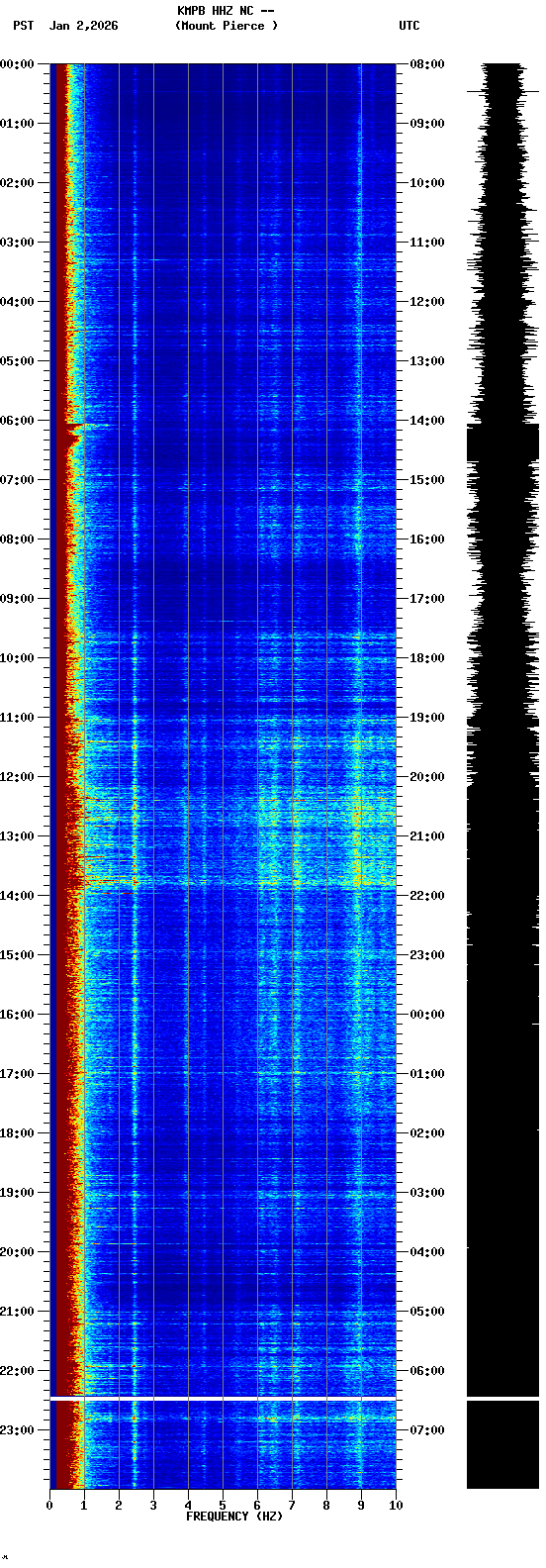Click the UTC '06:00' time label
This screenshot has height=1568, width=546.
click(427, 1371)
